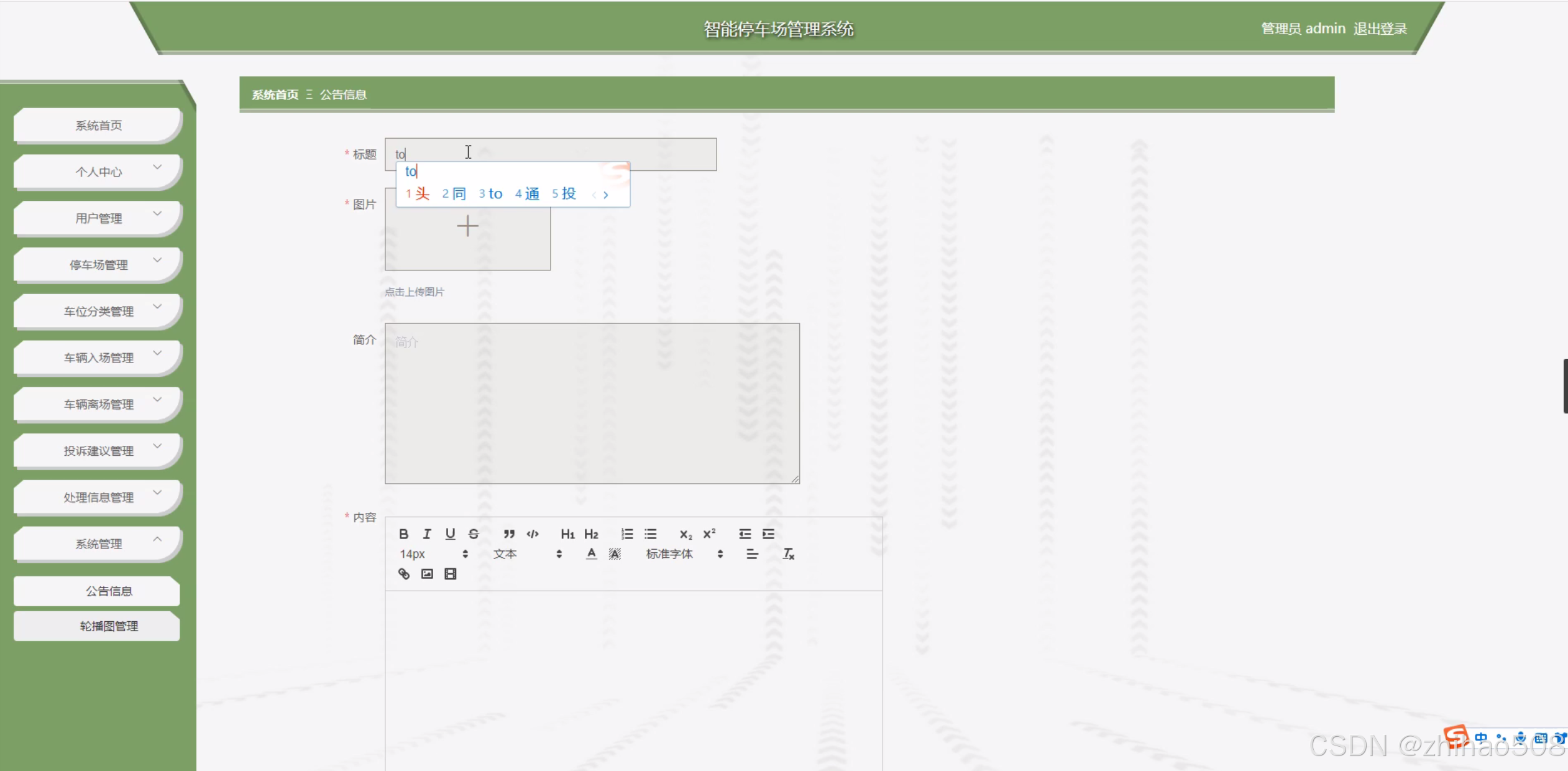Insert image via editor toolbar
Viewport: 1568px width, 771px height.
[x=427, y=573]
